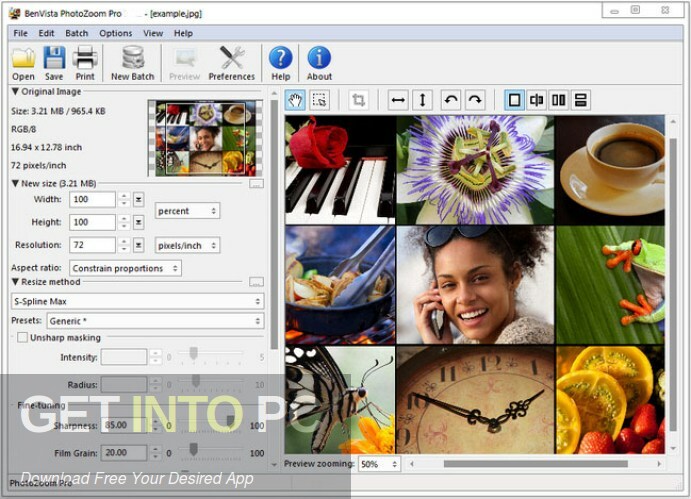Click the Resolution stepper arrows
The width and height of the screenshot is (691, 499).
tap(124, 245)
